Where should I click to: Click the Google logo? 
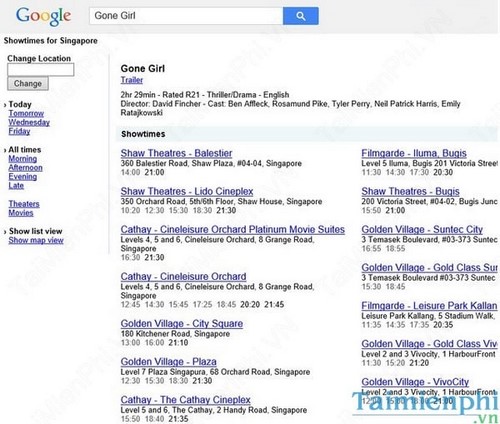[43, 16]
